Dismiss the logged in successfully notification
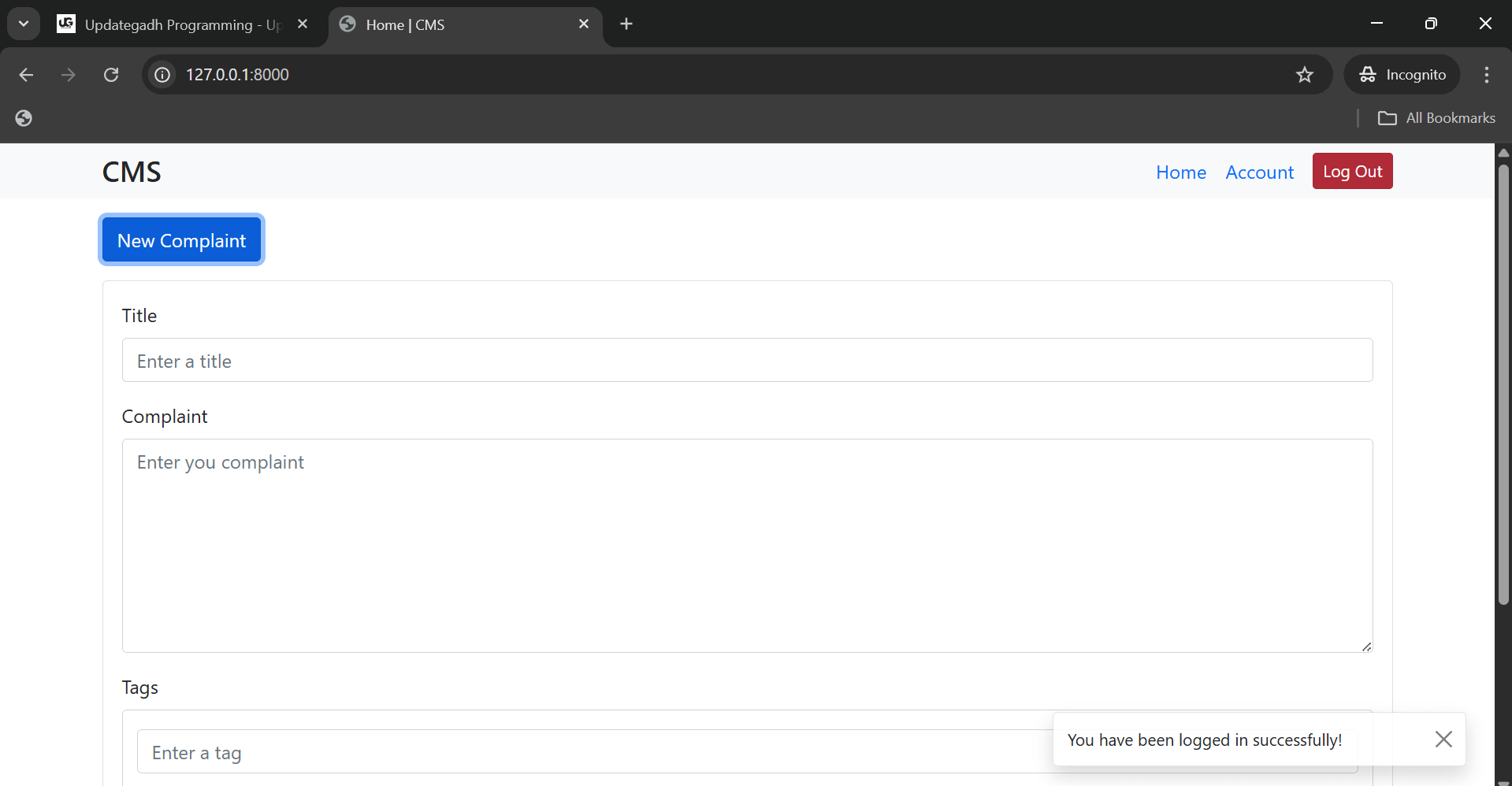 [1443, 739]
